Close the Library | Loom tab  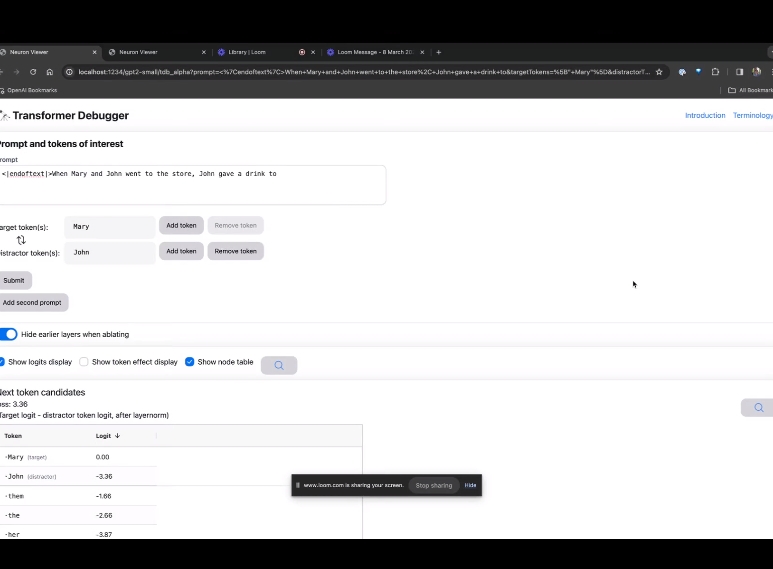coord(313,52)
